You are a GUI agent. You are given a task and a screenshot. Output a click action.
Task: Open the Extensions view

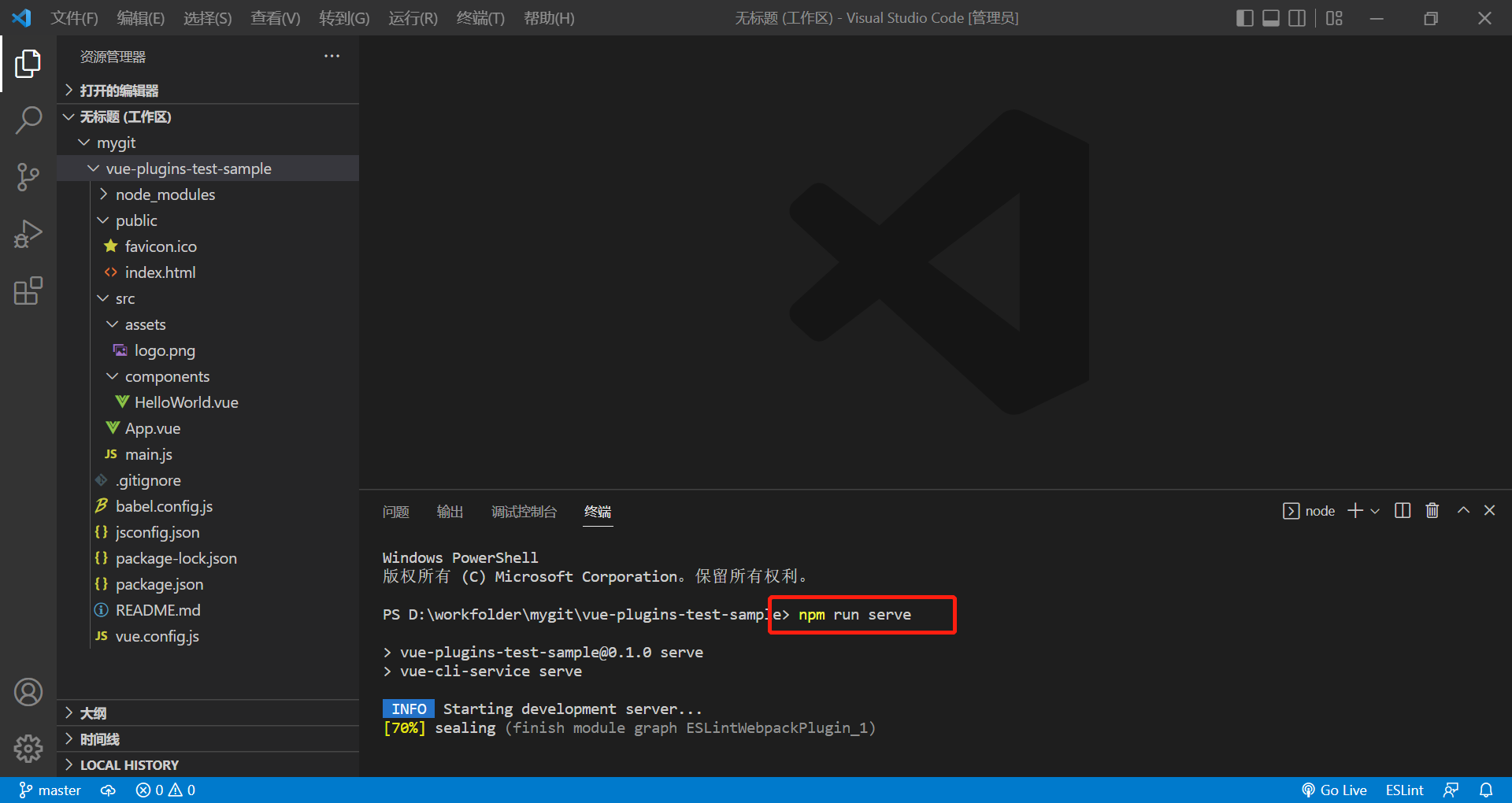[28, 290]
